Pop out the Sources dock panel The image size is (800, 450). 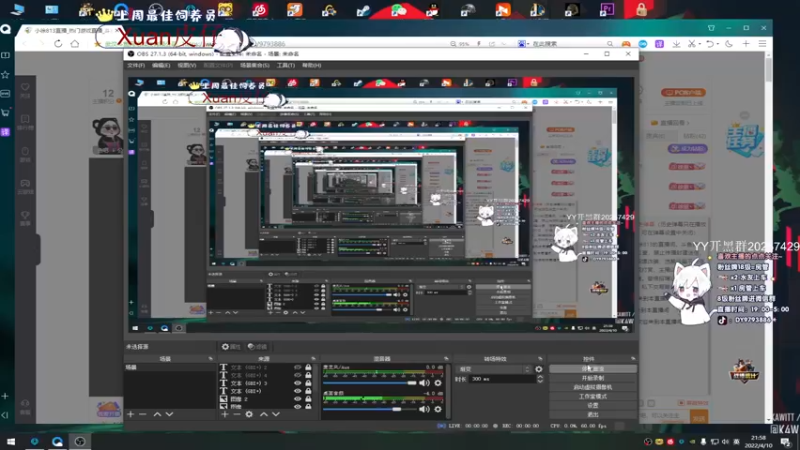coord(313,359)
